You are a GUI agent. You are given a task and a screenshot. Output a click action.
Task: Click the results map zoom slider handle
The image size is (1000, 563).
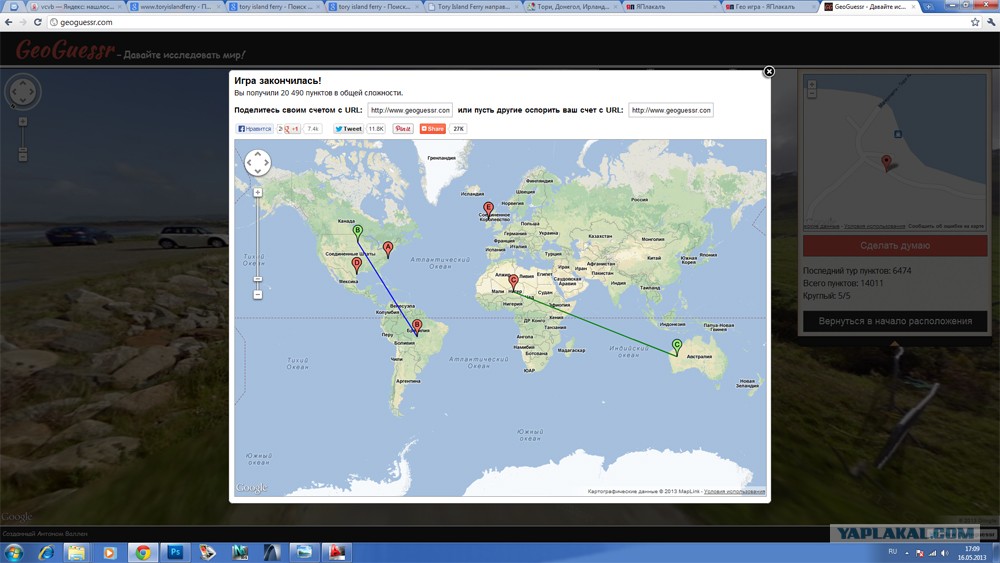(258, 279)
